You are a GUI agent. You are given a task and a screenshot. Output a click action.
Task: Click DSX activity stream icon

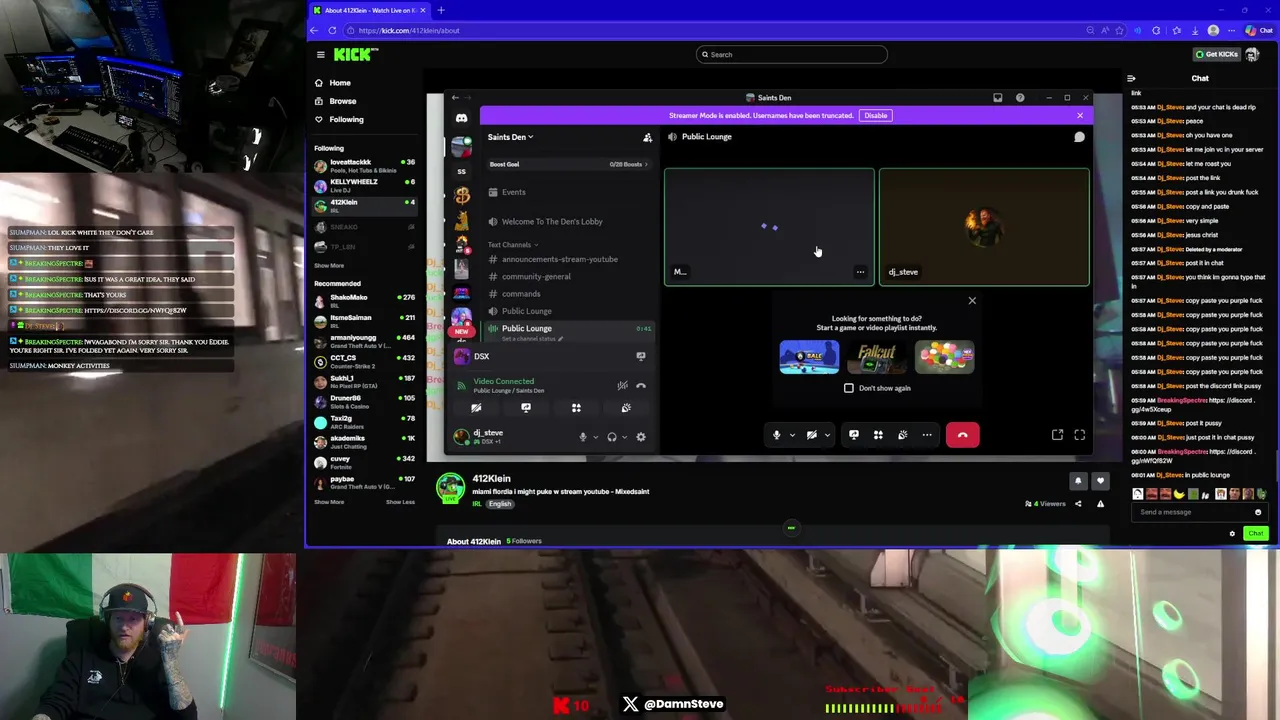(641, 356)
